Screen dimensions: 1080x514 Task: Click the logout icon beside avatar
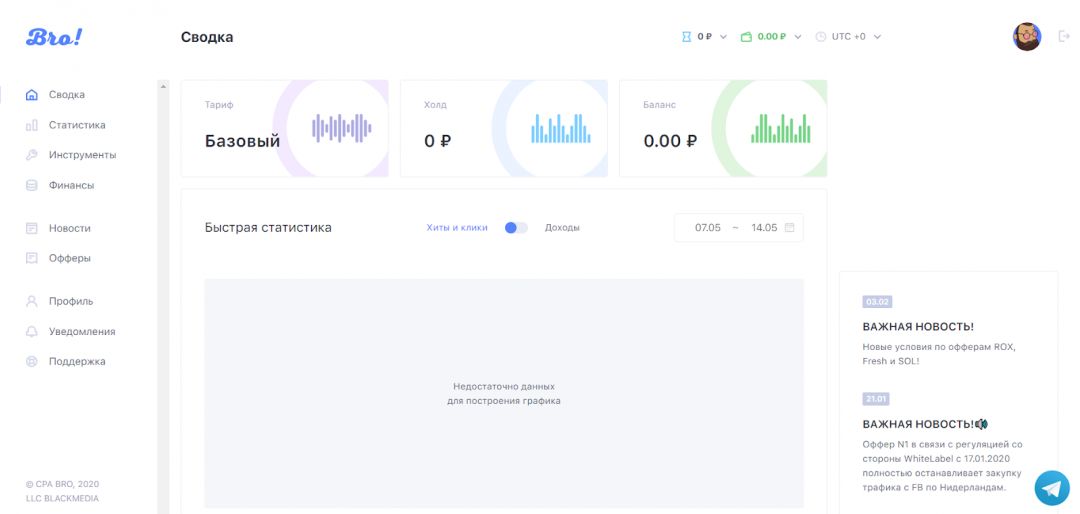coord(1064,36)
